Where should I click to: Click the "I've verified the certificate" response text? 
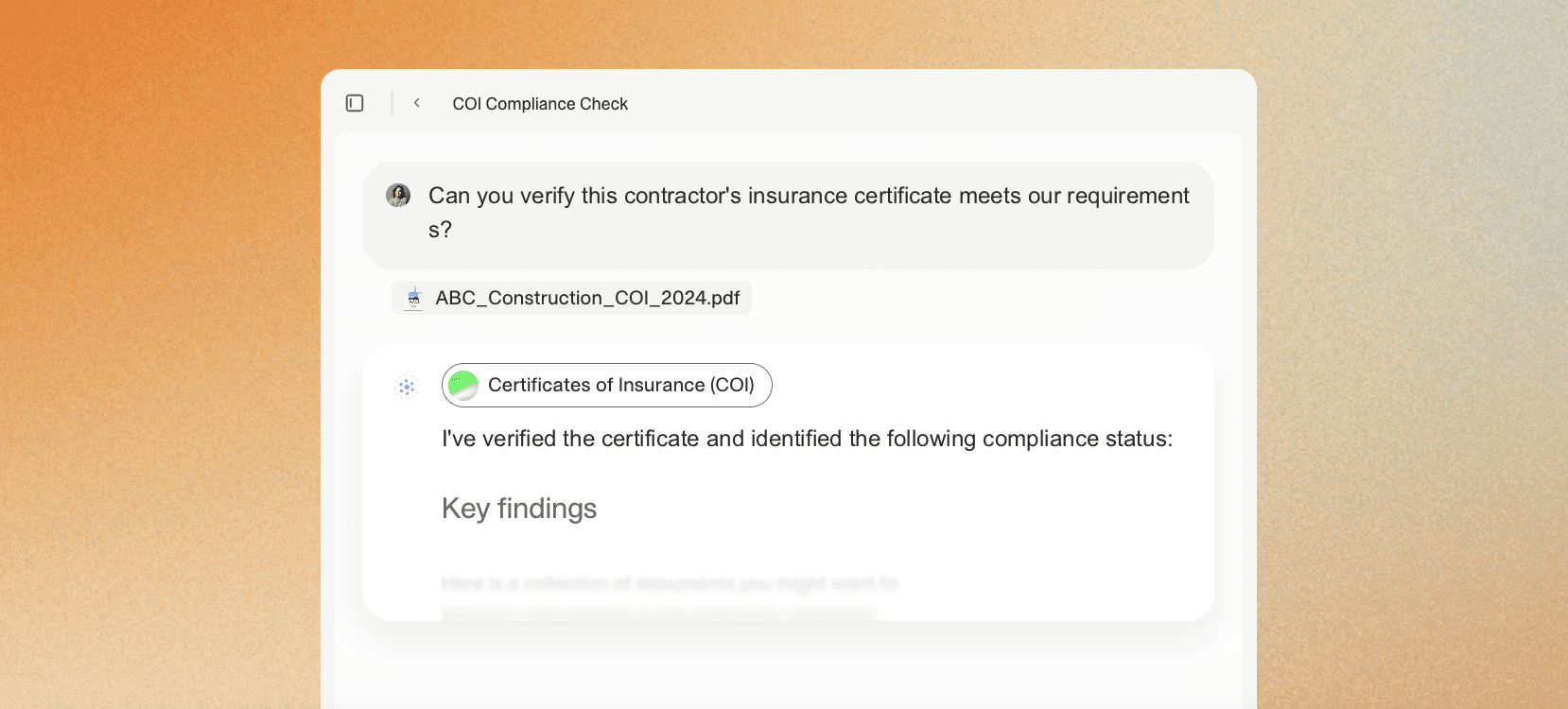[807, 439]
